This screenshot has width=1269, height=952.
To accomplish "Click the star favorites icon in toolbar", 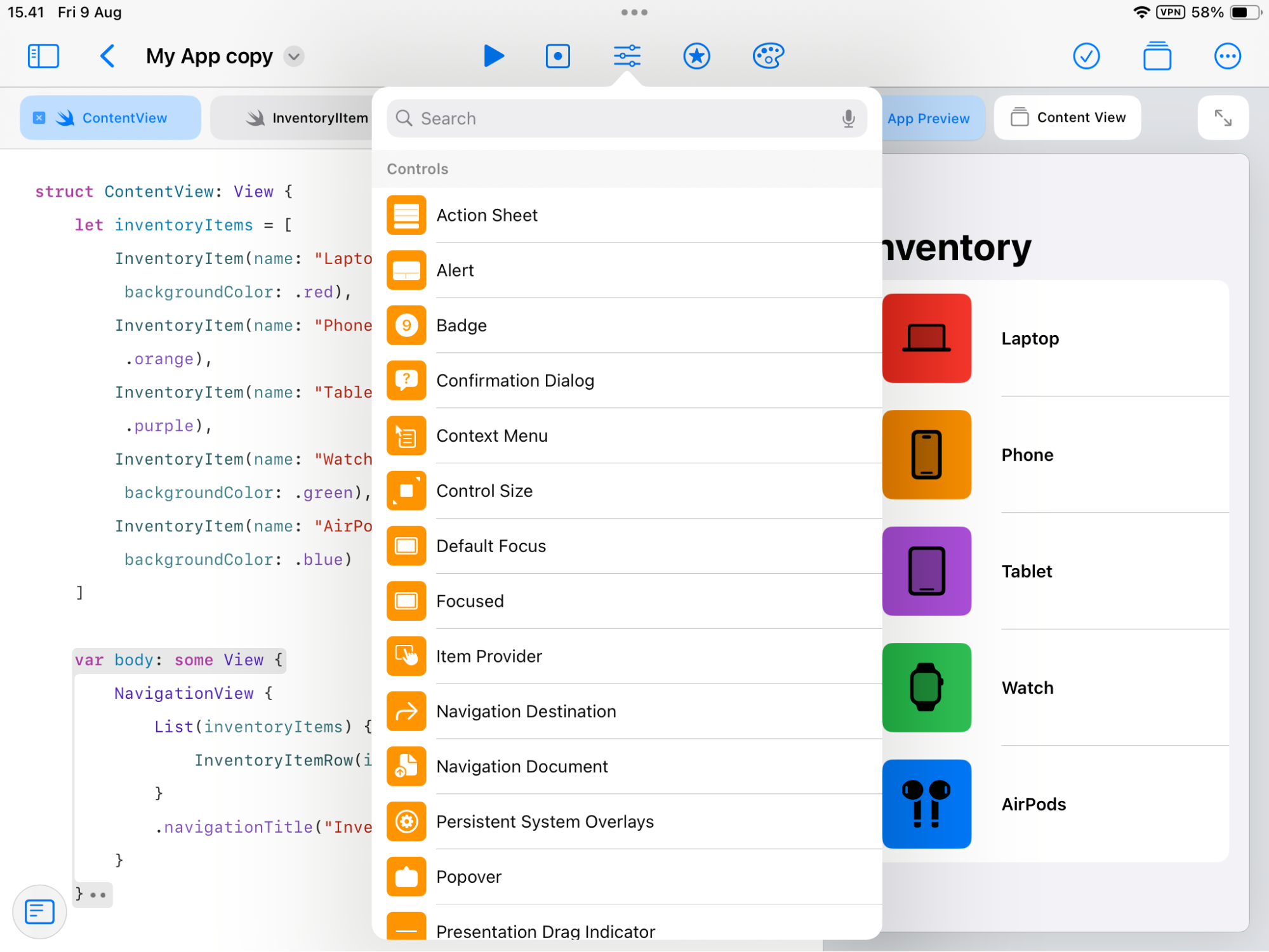I will pos(696,56).
